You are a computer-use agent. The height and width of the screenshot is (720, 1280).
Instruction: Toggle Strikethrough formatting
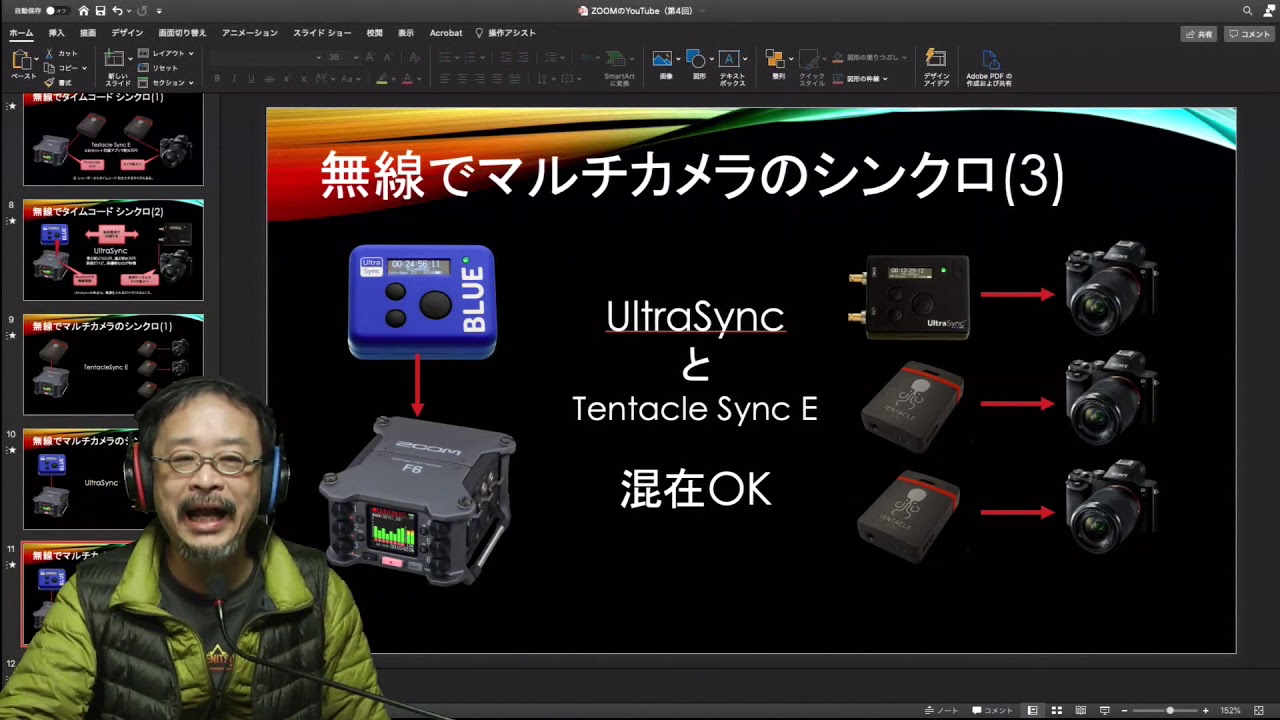tap(270, 78)
